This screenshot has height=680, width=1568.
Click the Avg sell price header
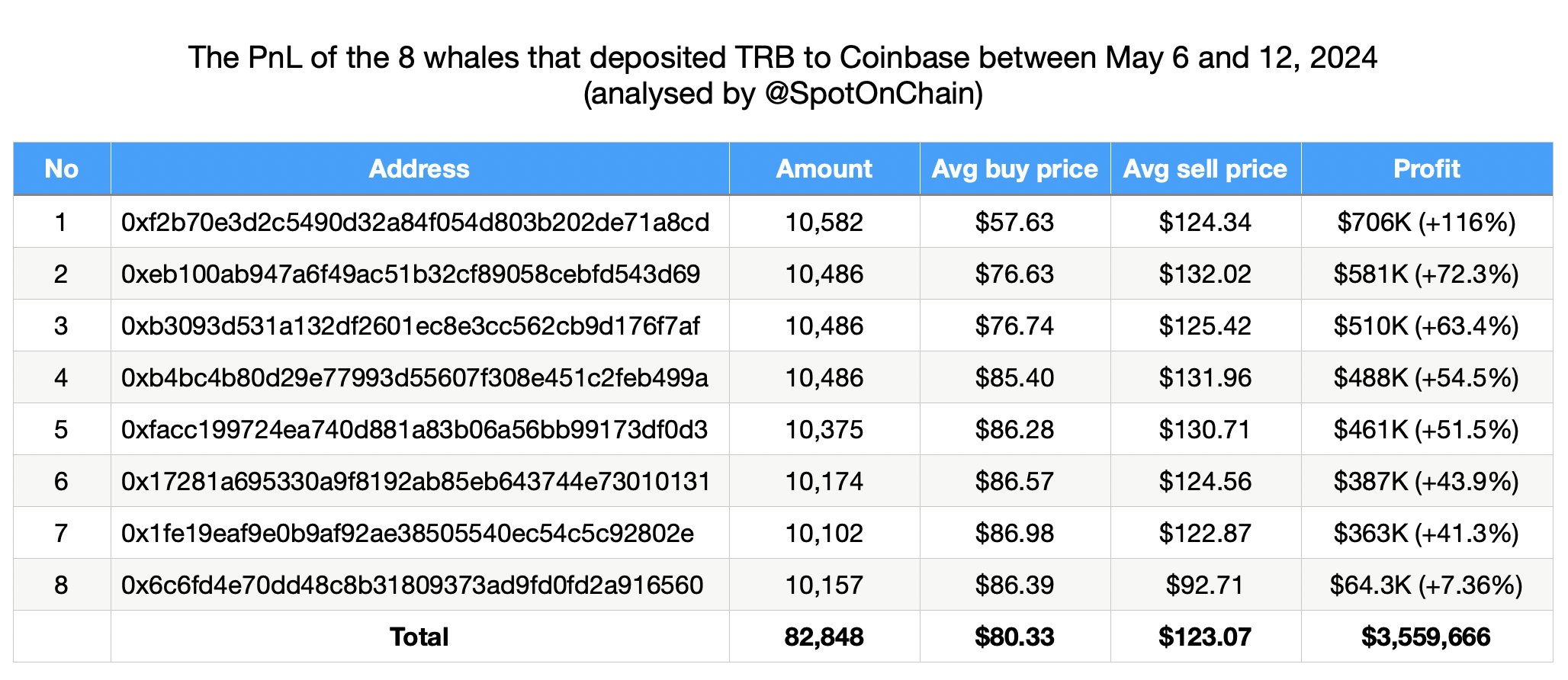(1205, 169)
